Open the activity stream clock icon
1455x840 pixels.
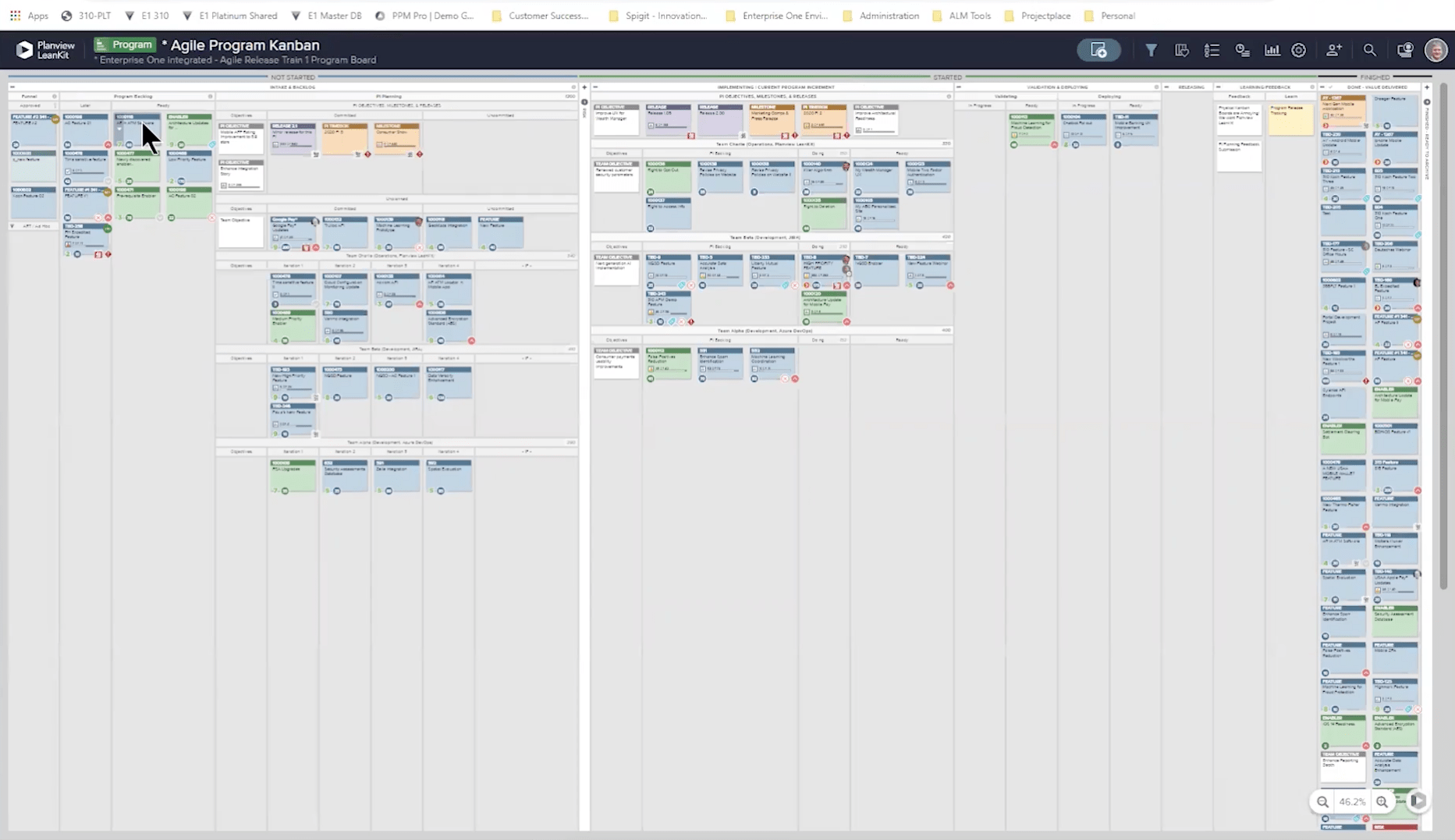click(1242, 50)
